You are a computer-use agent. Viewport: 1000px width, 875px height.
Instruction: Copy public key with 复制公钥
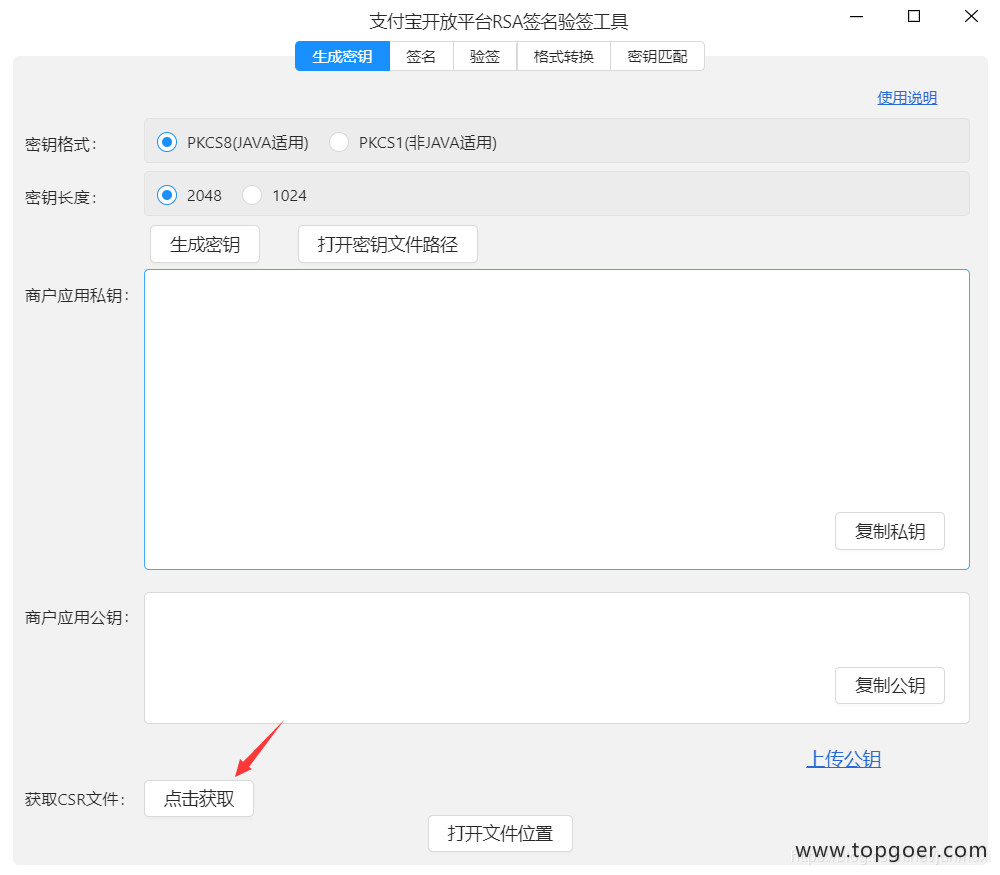[x=889, y=685]
